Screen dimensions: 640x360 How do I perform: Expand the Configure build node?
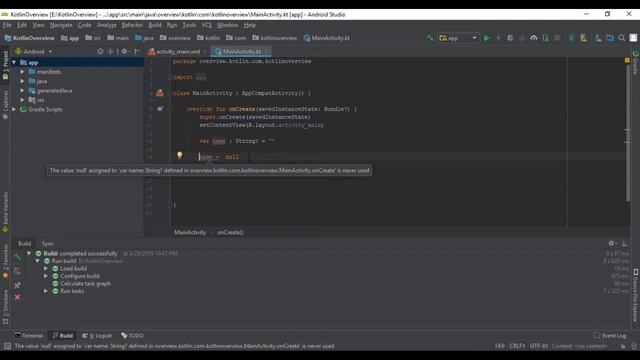46,276
